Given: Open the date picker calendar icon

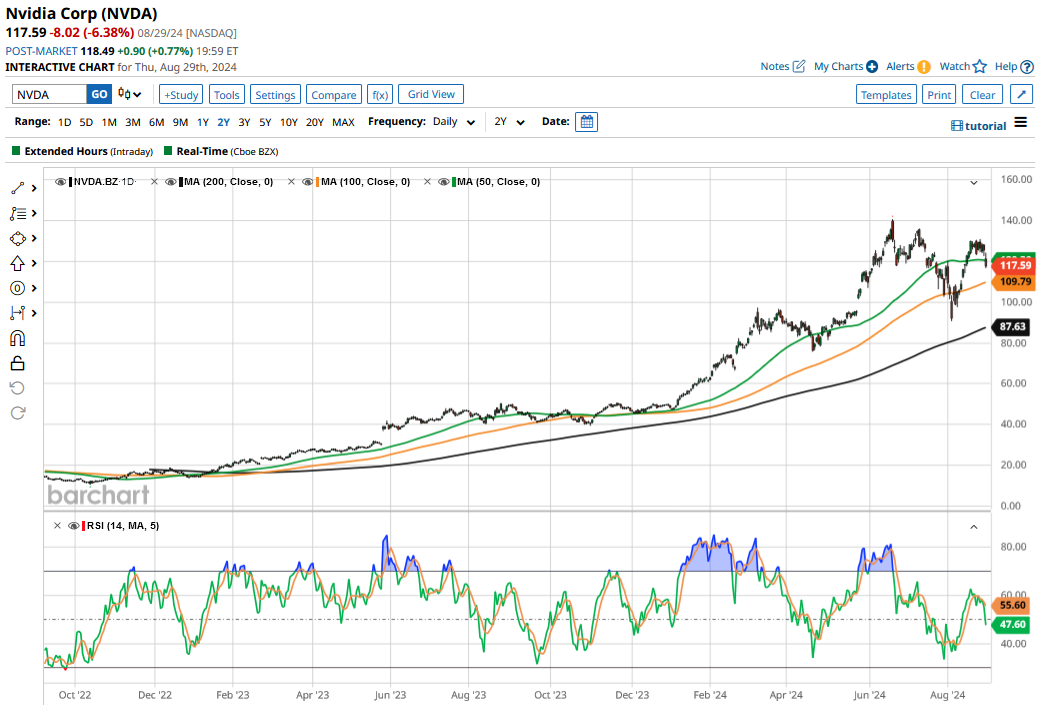Looking at the screenshot, I should 587,122.
